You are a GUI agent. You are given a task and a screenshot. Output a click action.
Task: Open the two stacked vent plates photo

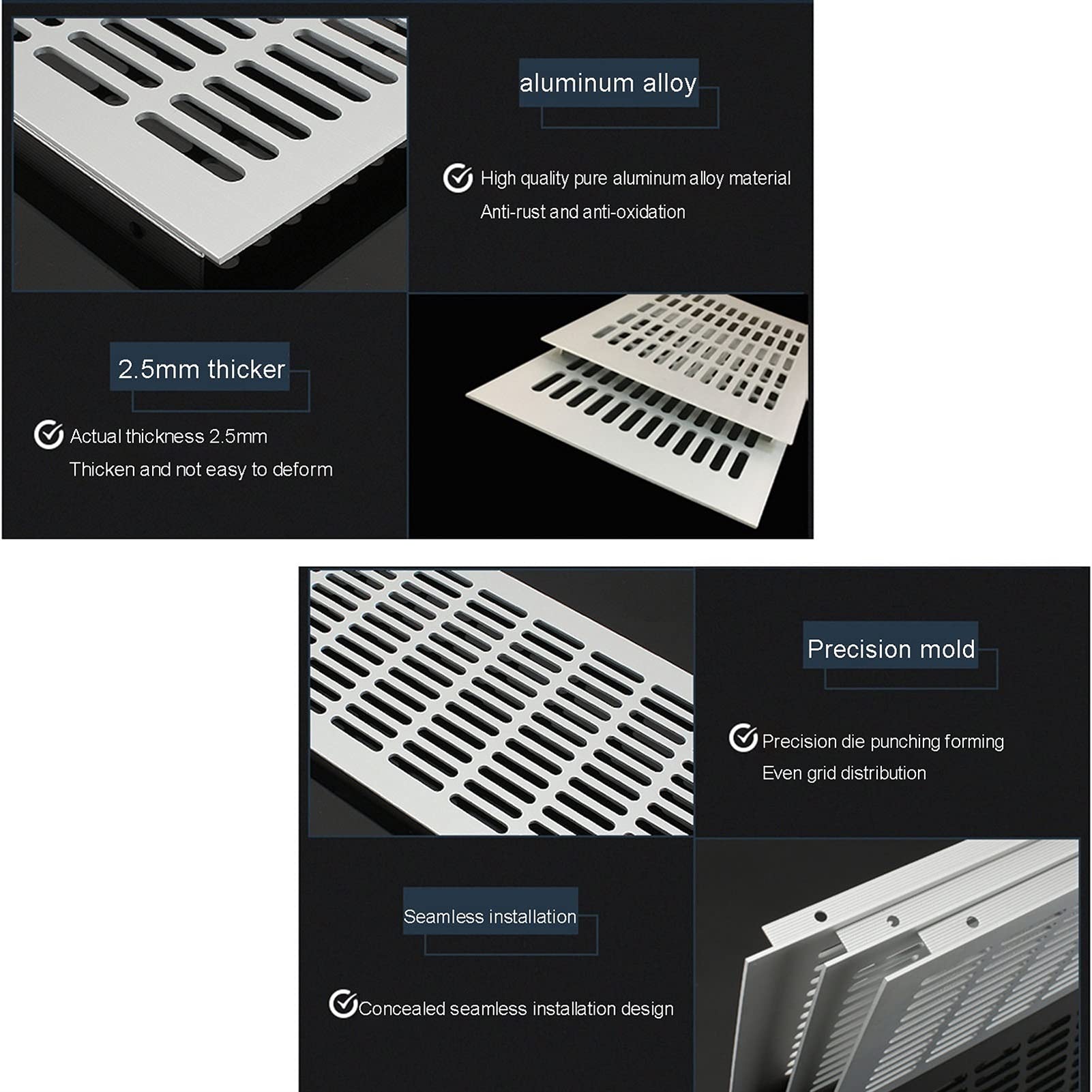[608, 415]
